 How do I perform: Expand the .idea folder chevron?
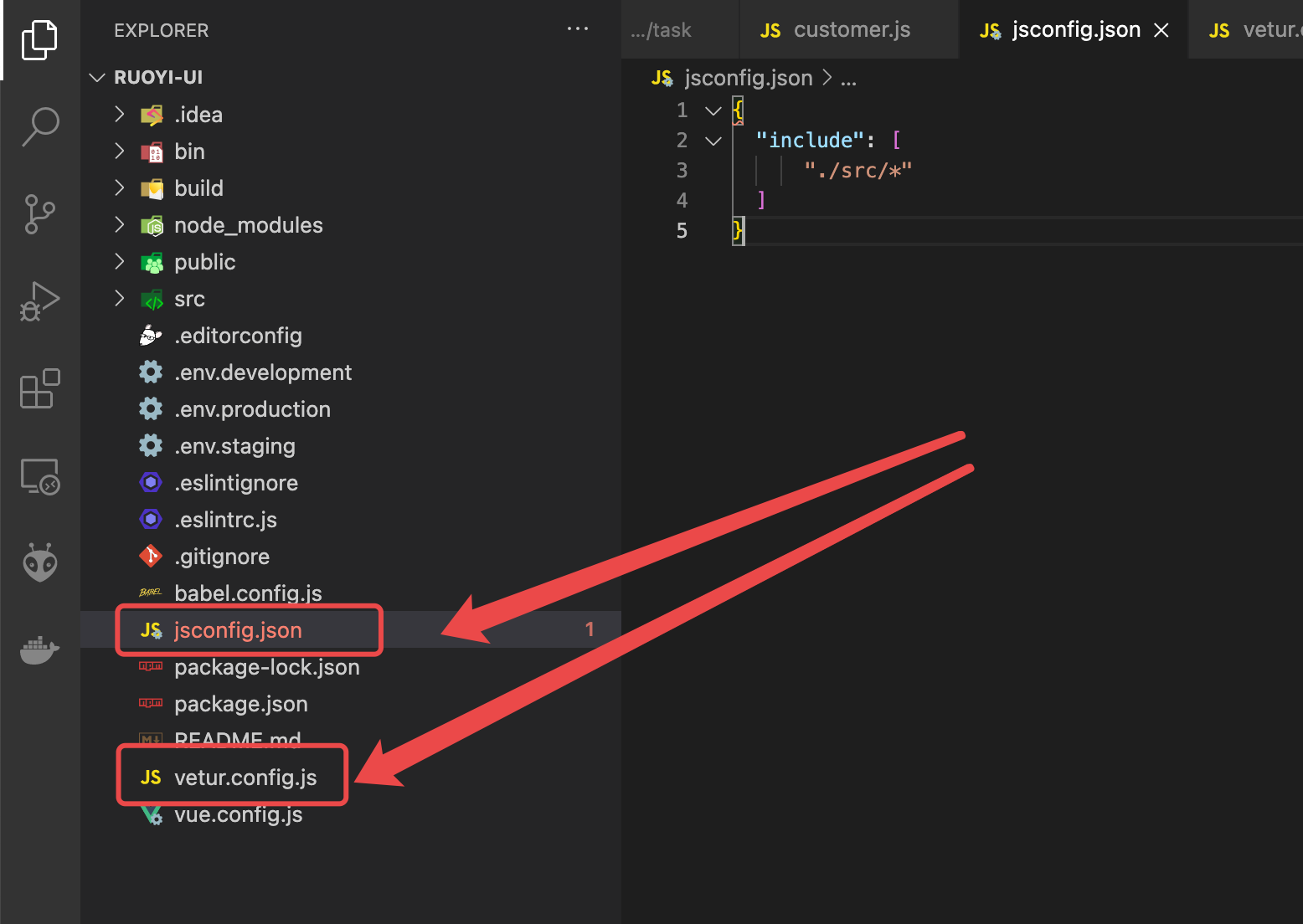[119, 115]
